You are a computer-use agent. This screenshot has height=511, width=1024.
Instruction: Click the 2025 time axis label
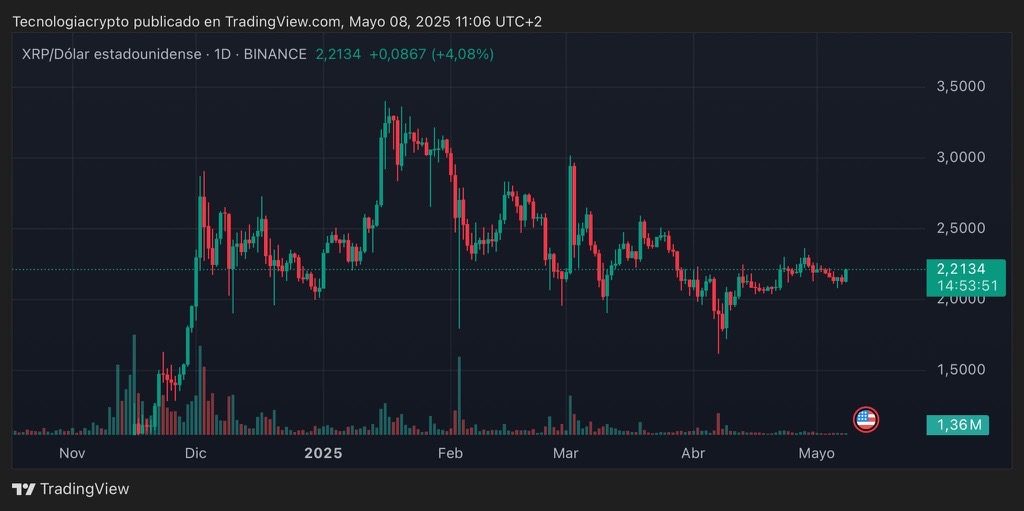(323, 454)
